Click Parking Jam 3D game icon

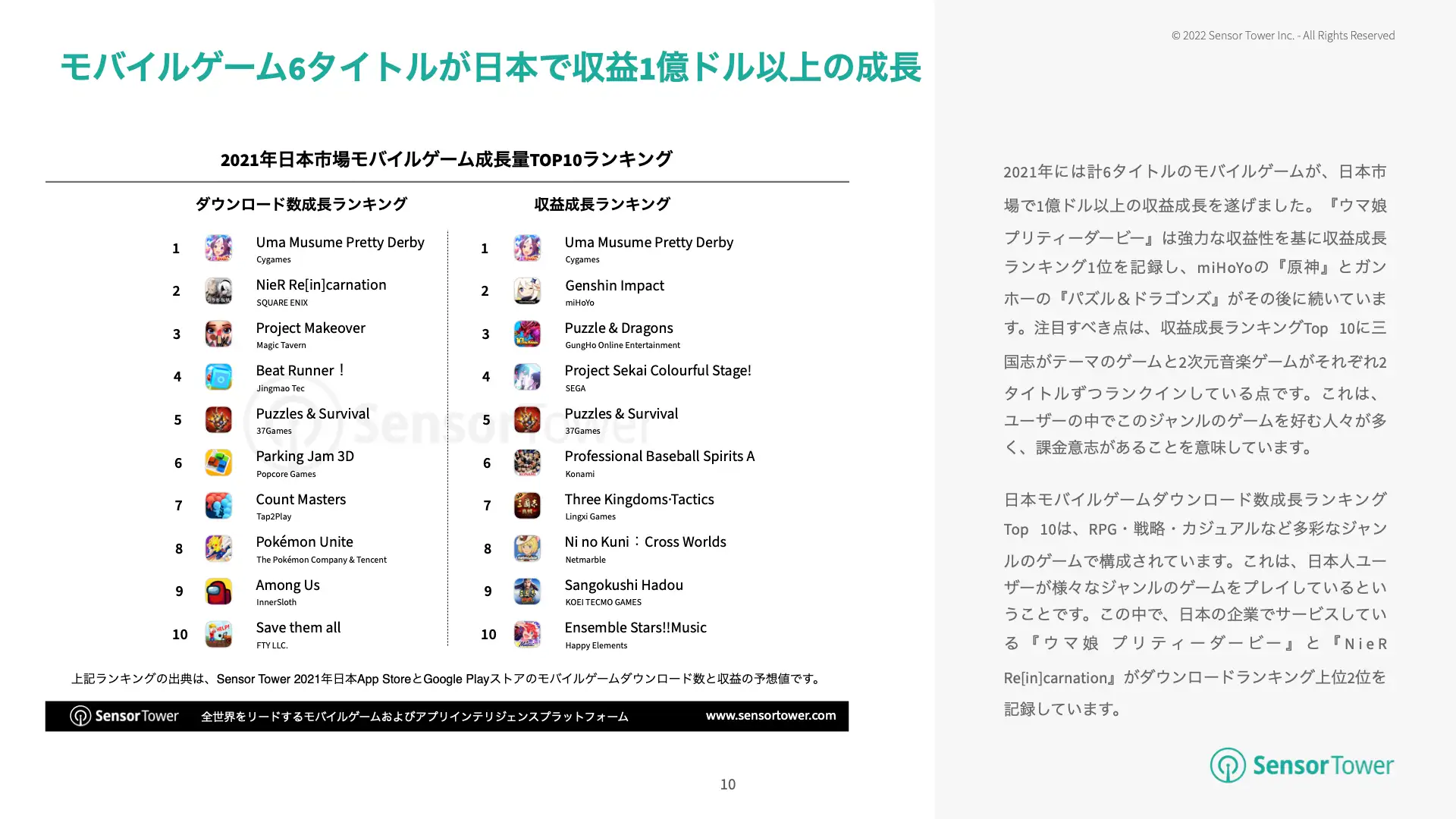tap(218, 463)
